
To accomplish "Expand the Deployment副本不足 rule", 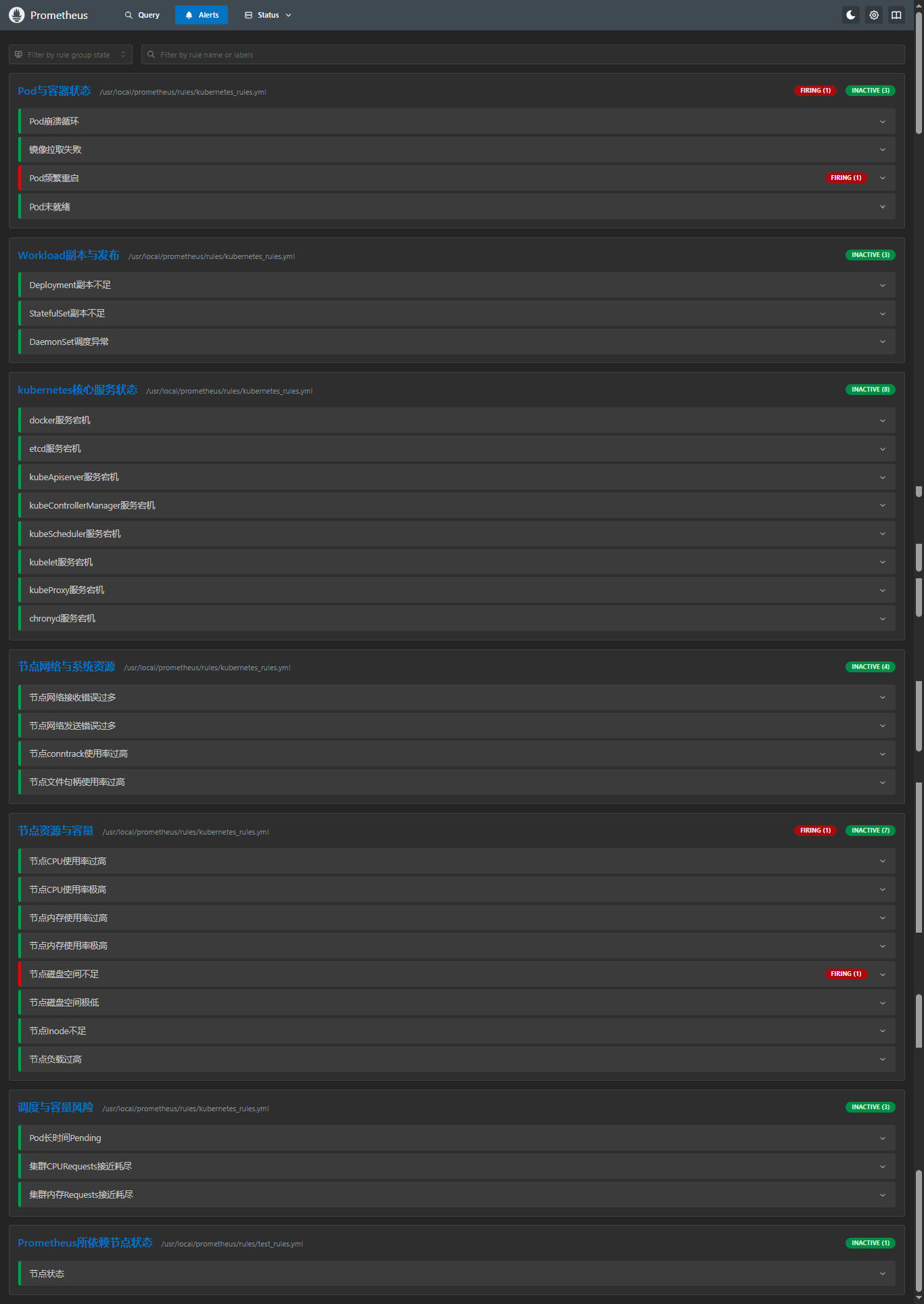I will tap(457, 285).
